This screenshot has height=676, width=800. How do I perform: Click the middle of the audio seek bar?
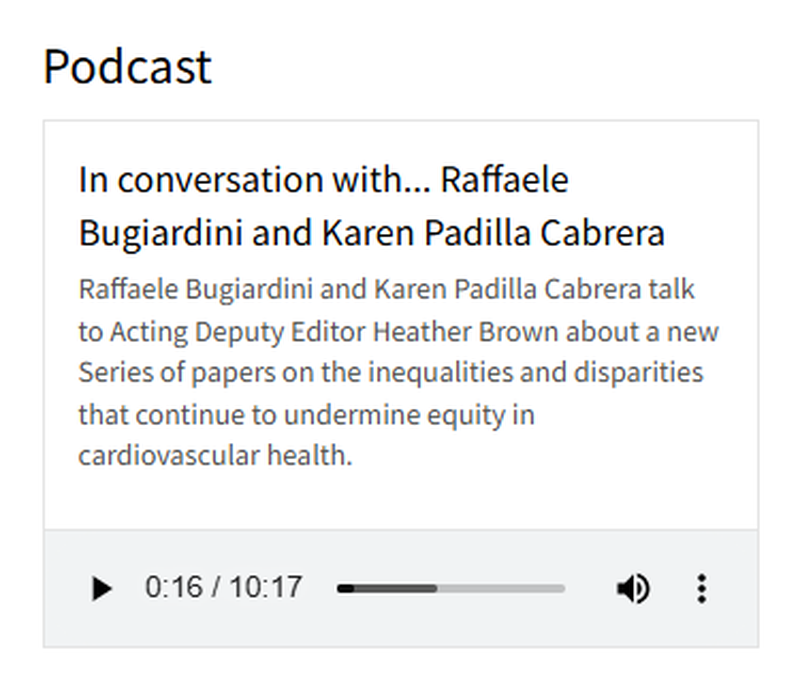pyautogui.click(x=451, y=589)
